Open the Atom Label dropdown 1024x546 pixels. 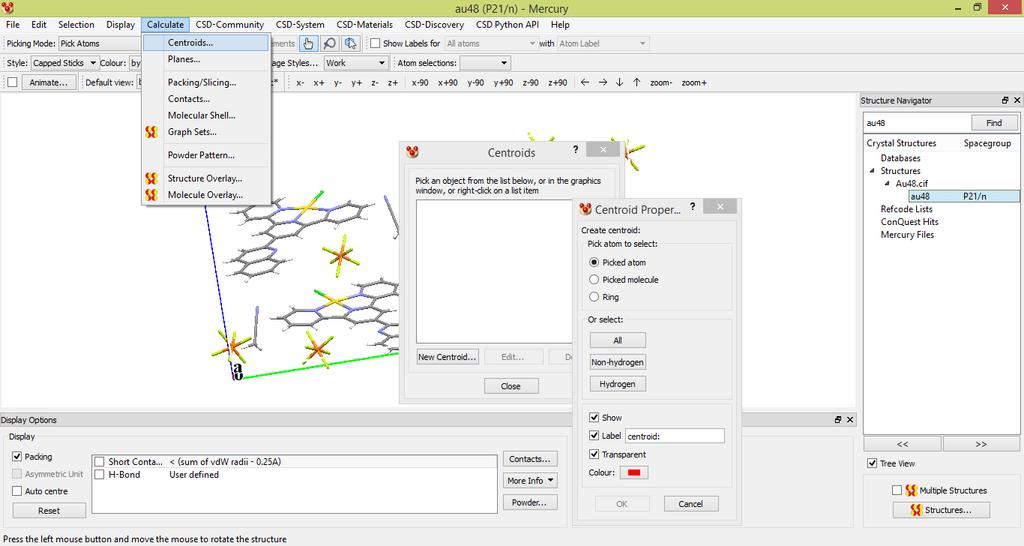click(602, 44)
